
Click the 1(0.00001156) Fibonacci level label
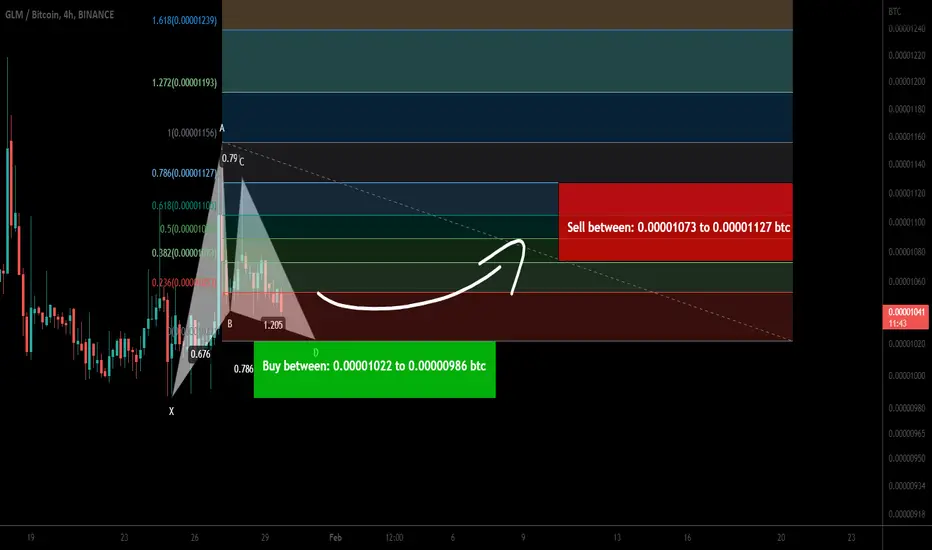(x=192, y=133)
